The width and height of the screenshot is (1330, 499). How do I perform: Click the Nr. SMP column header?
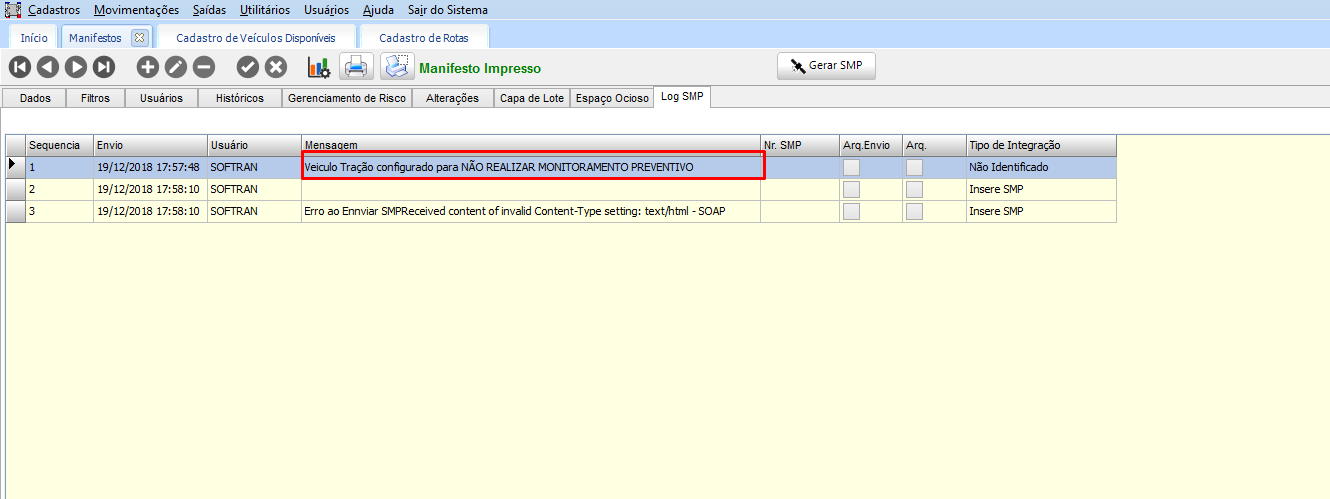[x=800, y=146]
